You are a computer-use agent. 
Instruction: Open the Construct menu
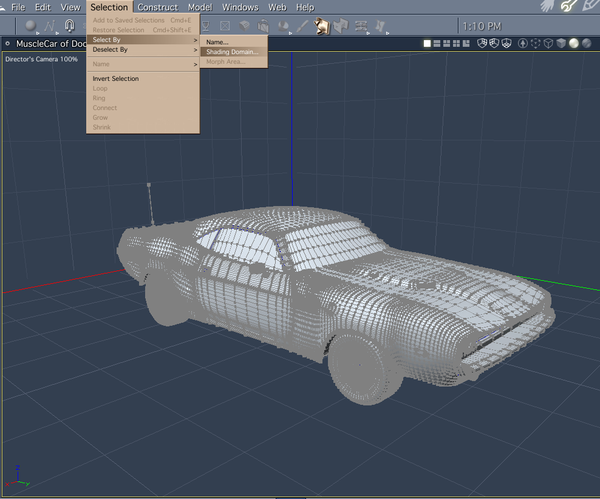pyautogui.click(x=158, y=7)
